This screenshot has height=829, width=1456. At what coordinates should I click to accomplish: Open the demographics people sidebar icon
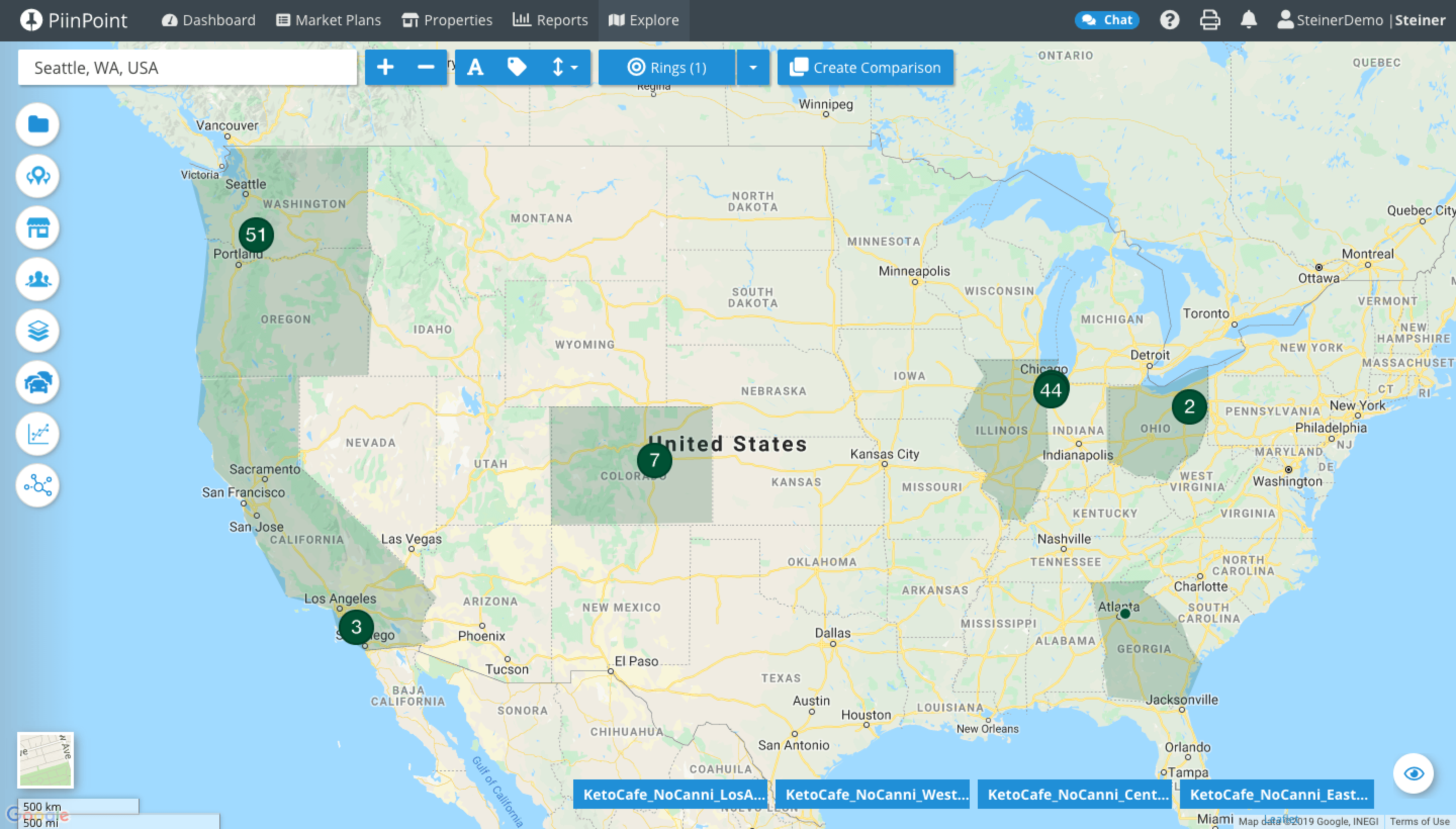(x=38, y=279)
